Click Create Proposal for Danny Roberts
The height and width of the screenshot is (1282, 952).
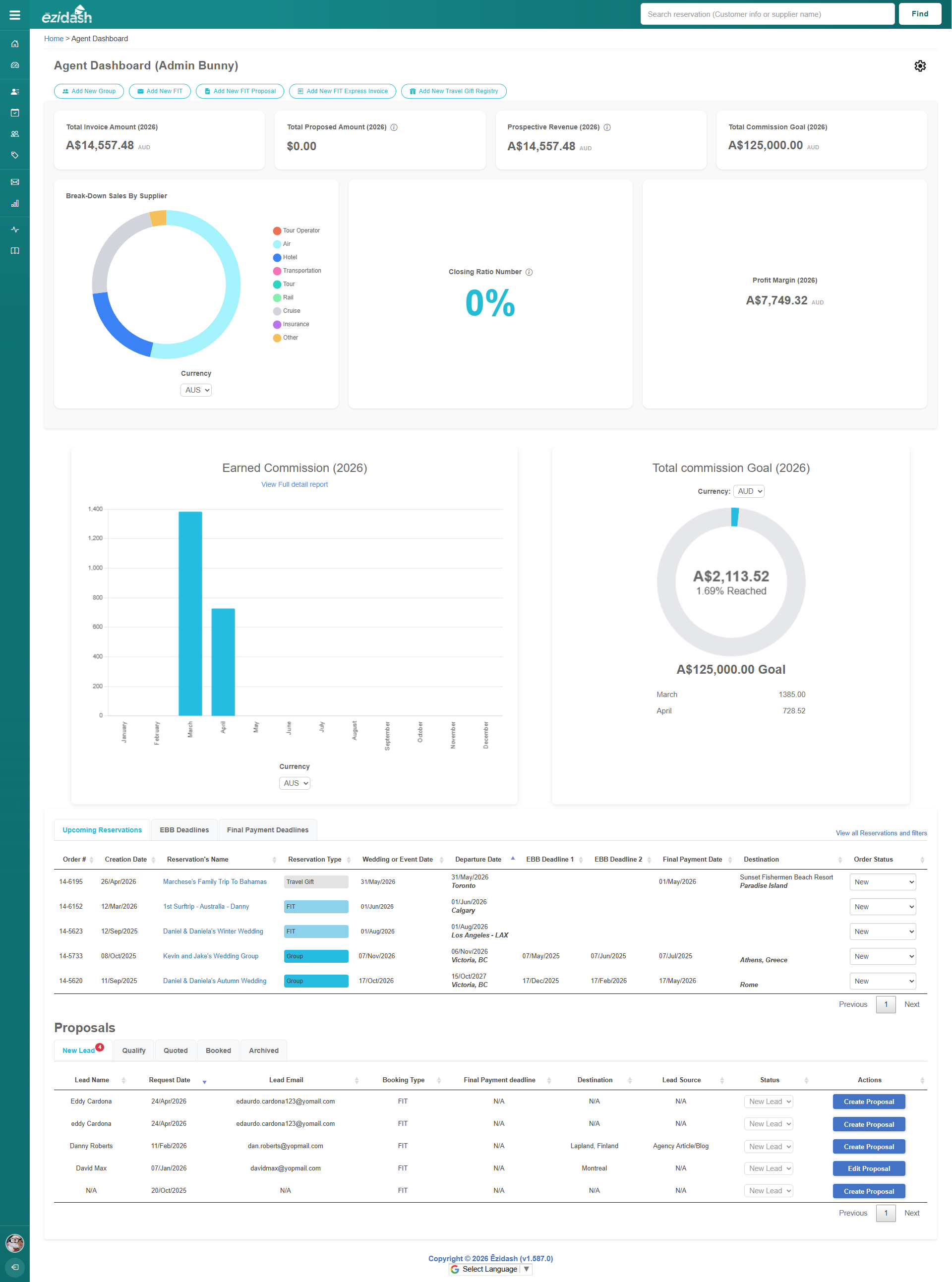coord(868,1147)
